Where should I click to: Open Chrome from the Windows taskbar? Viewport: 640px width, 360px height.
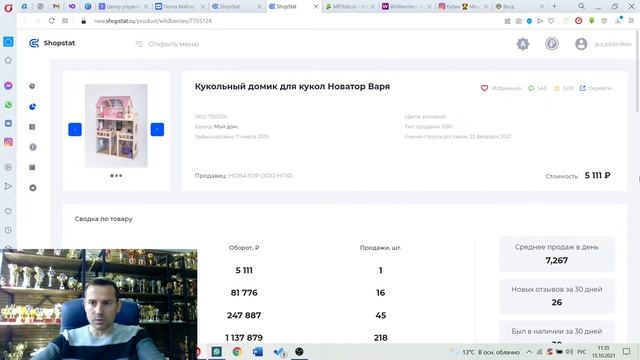tap(237, 351)
